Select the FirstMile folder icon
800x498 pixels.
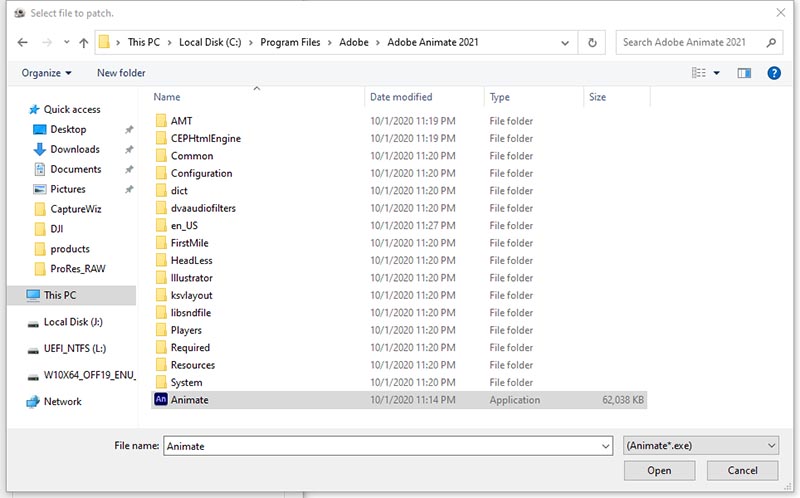pyautogui.click(x=161, y=243)
